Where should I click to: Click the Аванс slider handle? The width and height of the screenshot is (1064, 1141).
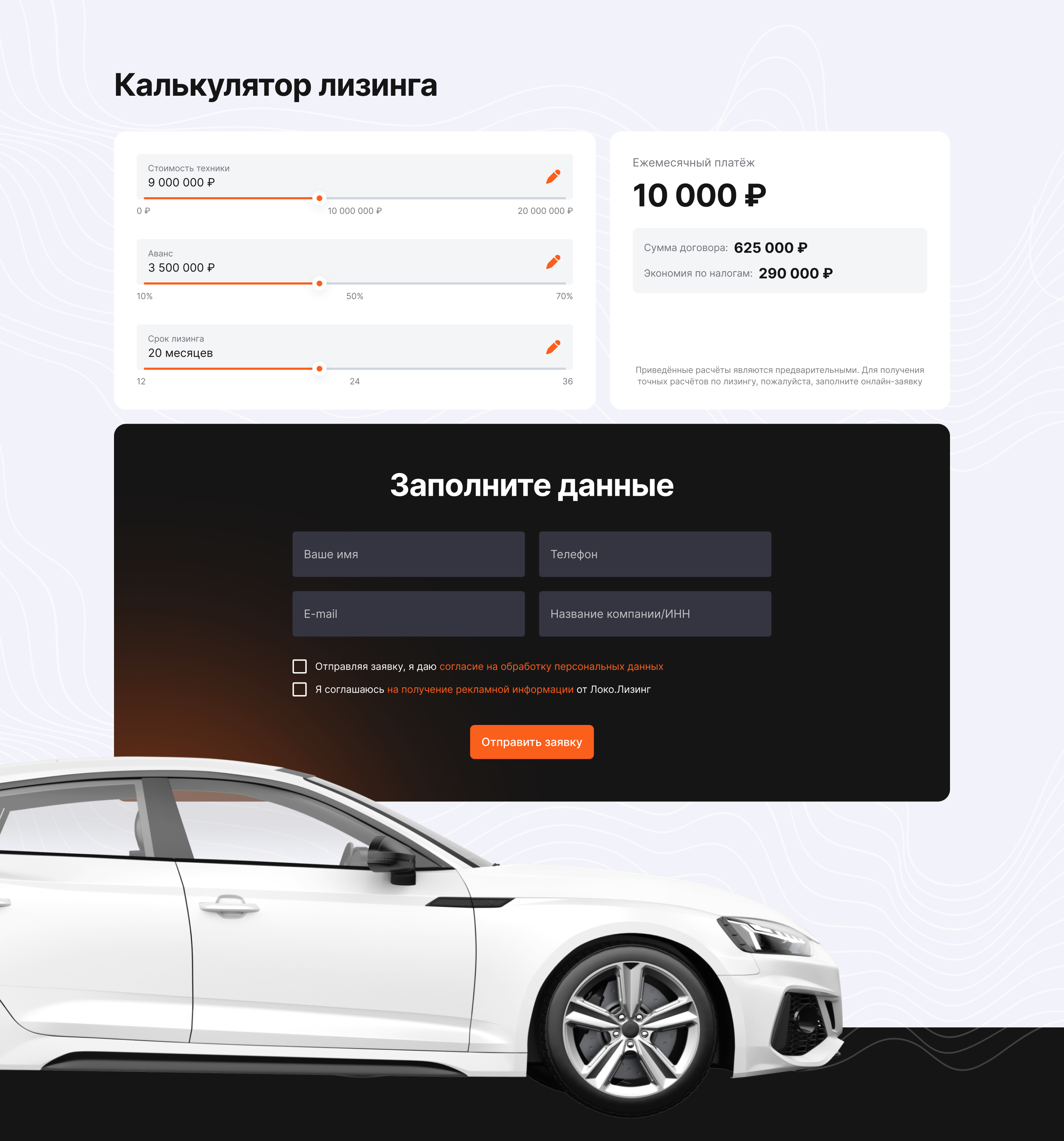coord(319,283)
